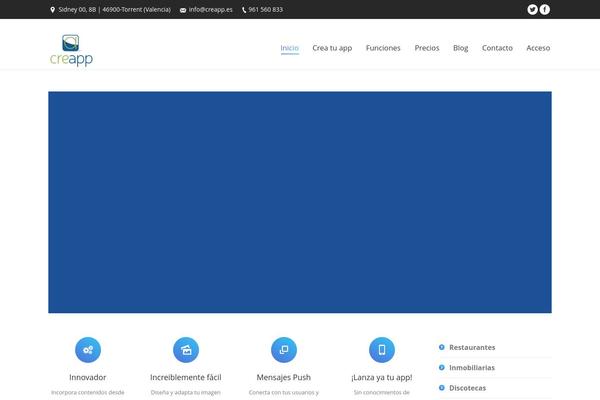600x400 pixels.
Task: Open the Restaurantes link
Action: pos(472,347)
